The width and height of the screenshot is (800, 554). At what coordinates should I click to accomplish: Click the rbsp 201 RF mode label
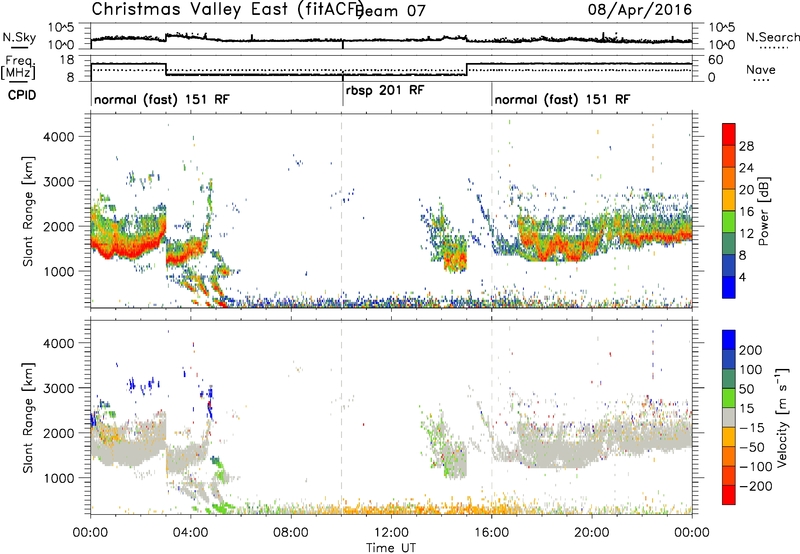385,91
